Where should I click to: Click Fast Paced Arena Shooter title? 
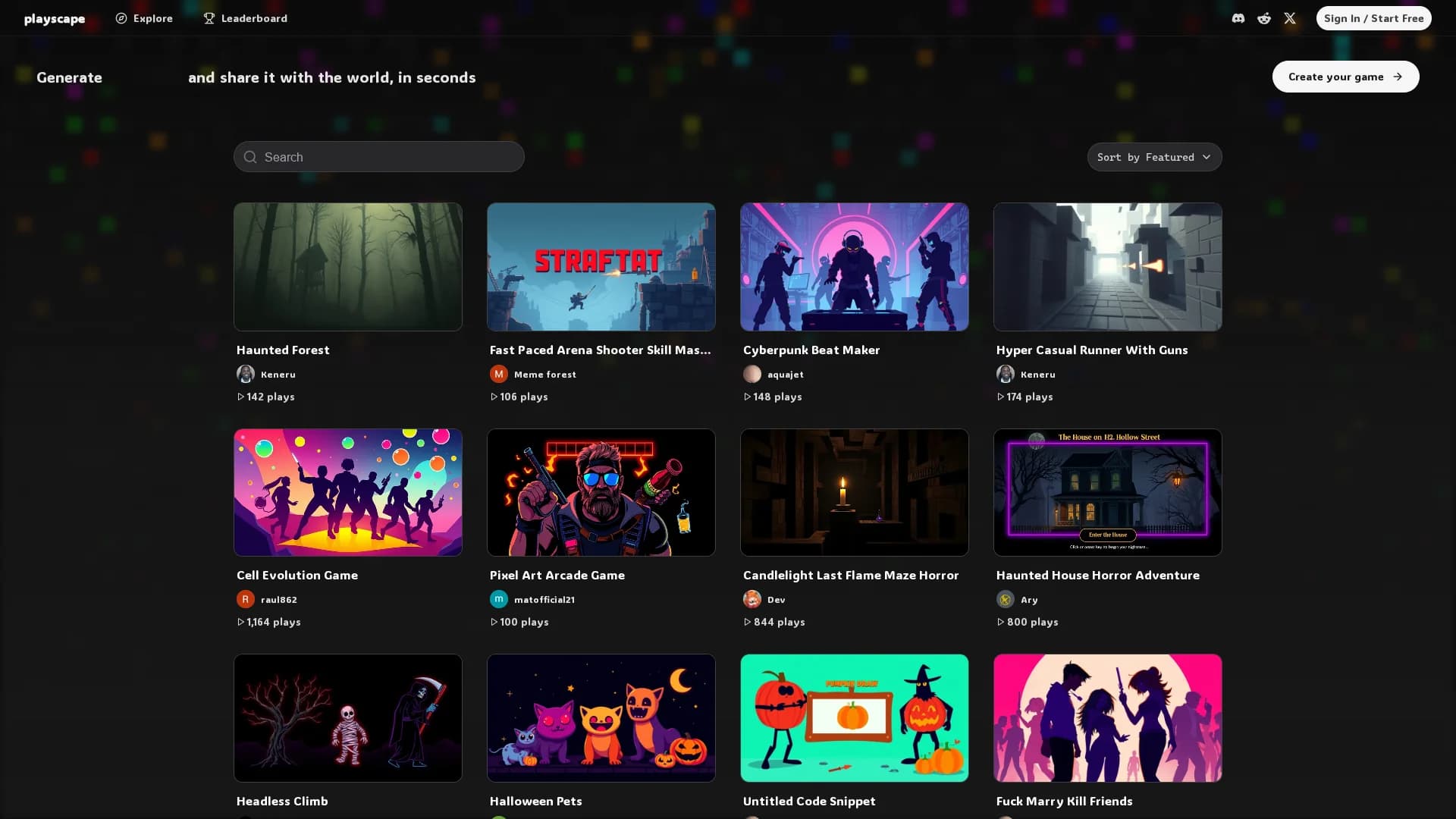coord(600,350)
